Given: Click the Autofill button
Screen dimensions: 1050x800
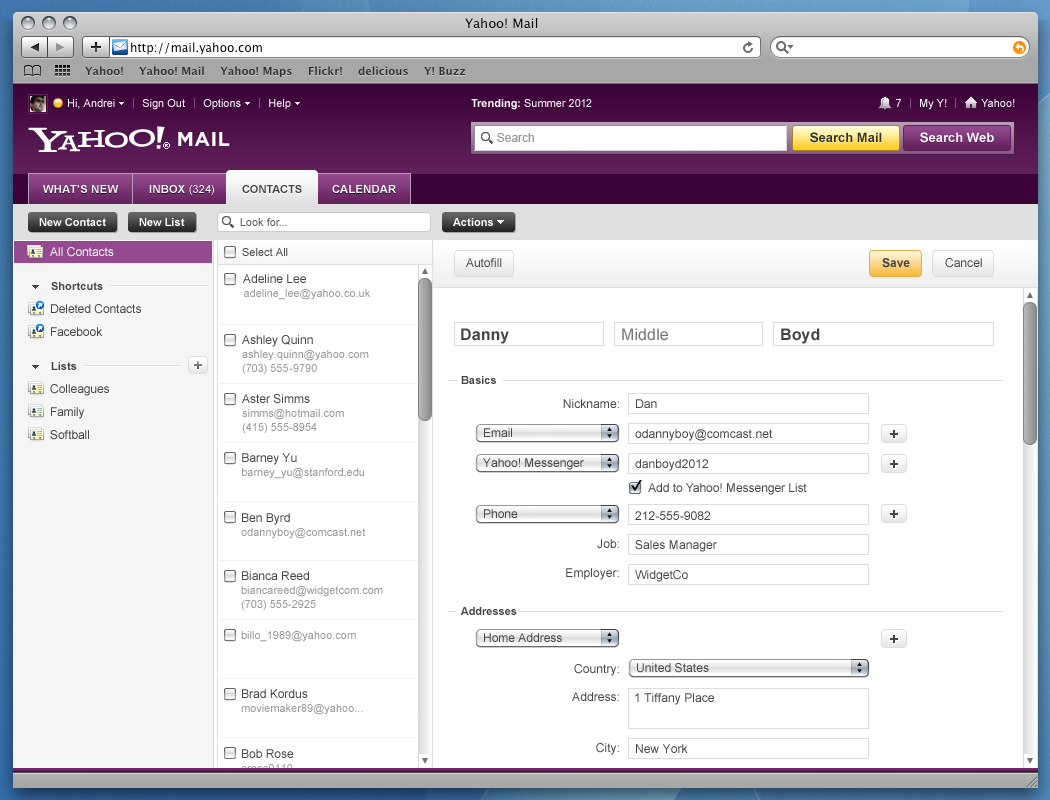Looking at the screenshot, I should tap(483, 263).
